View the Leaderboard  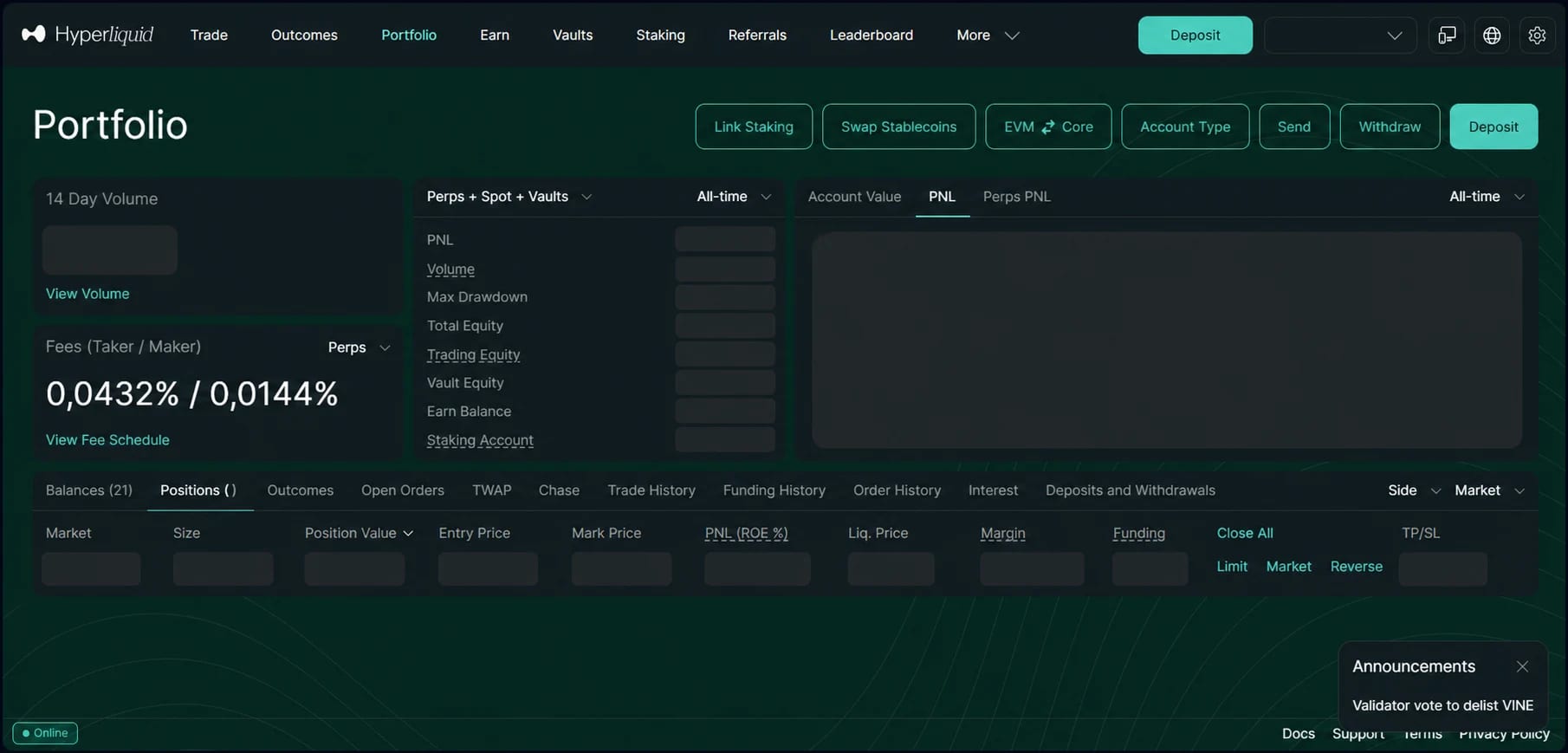tap(871, 35)
